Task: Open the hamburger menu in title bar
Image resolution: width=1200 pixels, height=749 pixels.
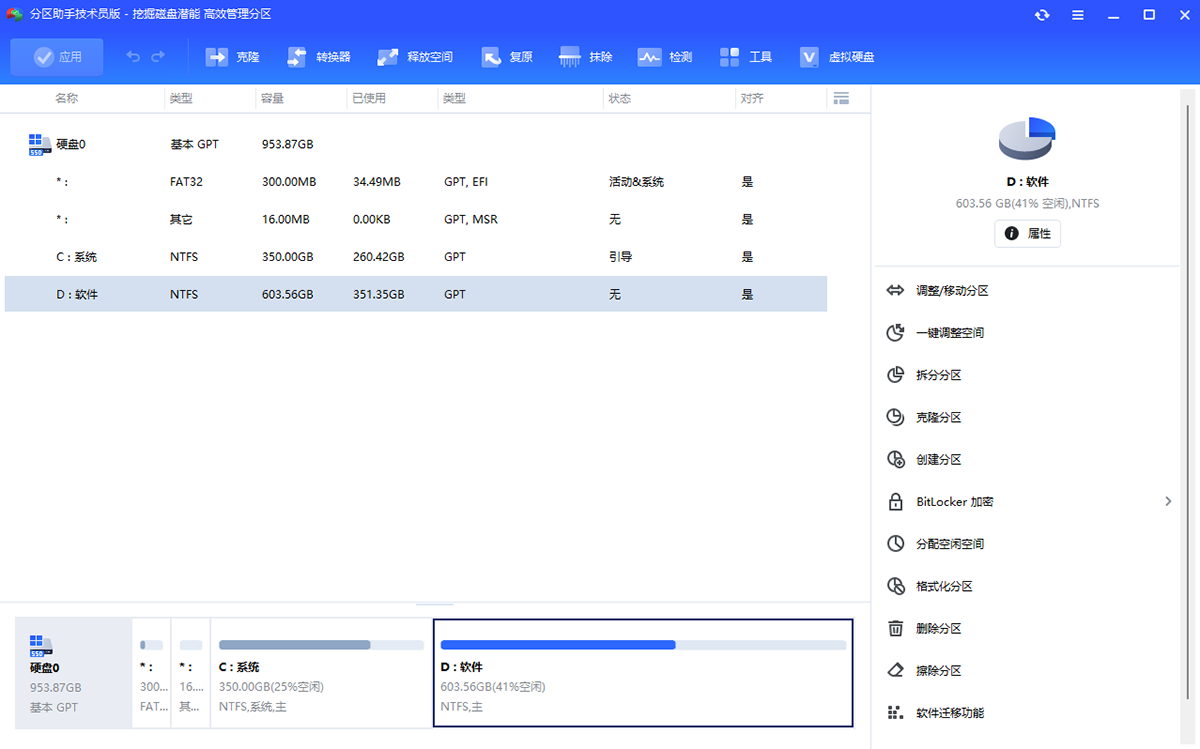Action: pyautogui.click(x=1078, y=15)
